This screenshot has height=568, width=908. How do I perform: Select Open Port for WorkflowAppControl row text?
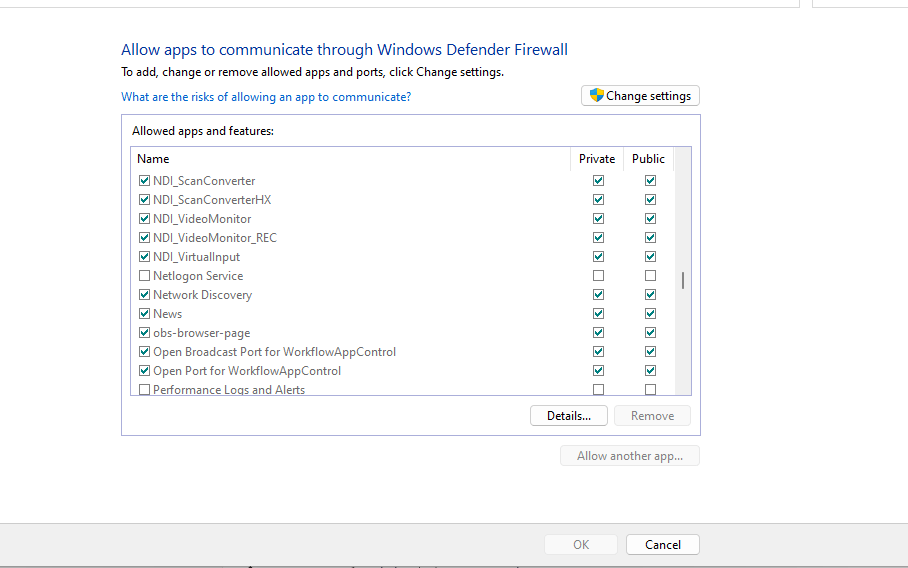pyautogui.click(x=247, y=371)
